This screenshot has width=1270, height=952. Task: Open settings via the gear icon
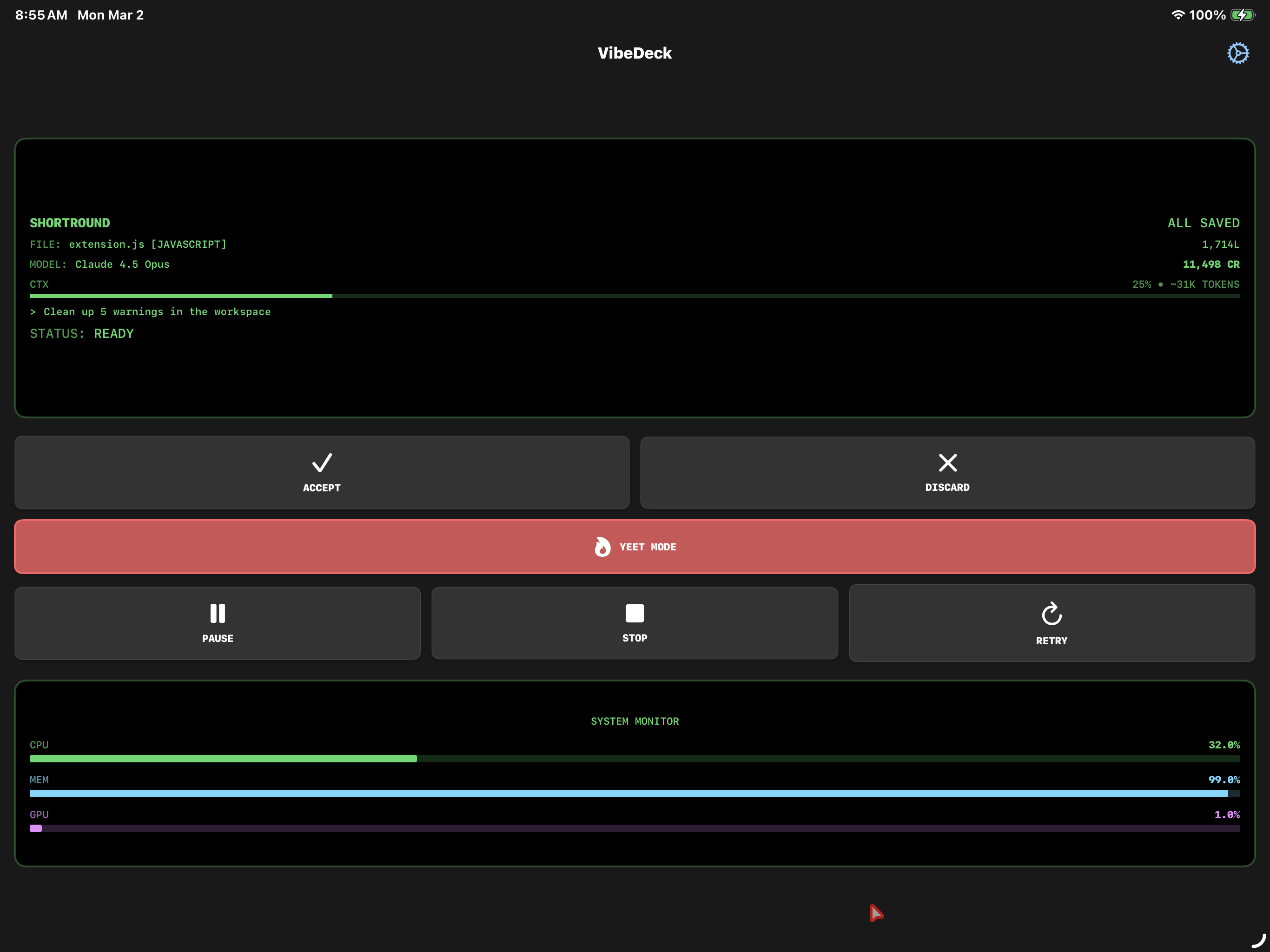[x=1238, y=52]
